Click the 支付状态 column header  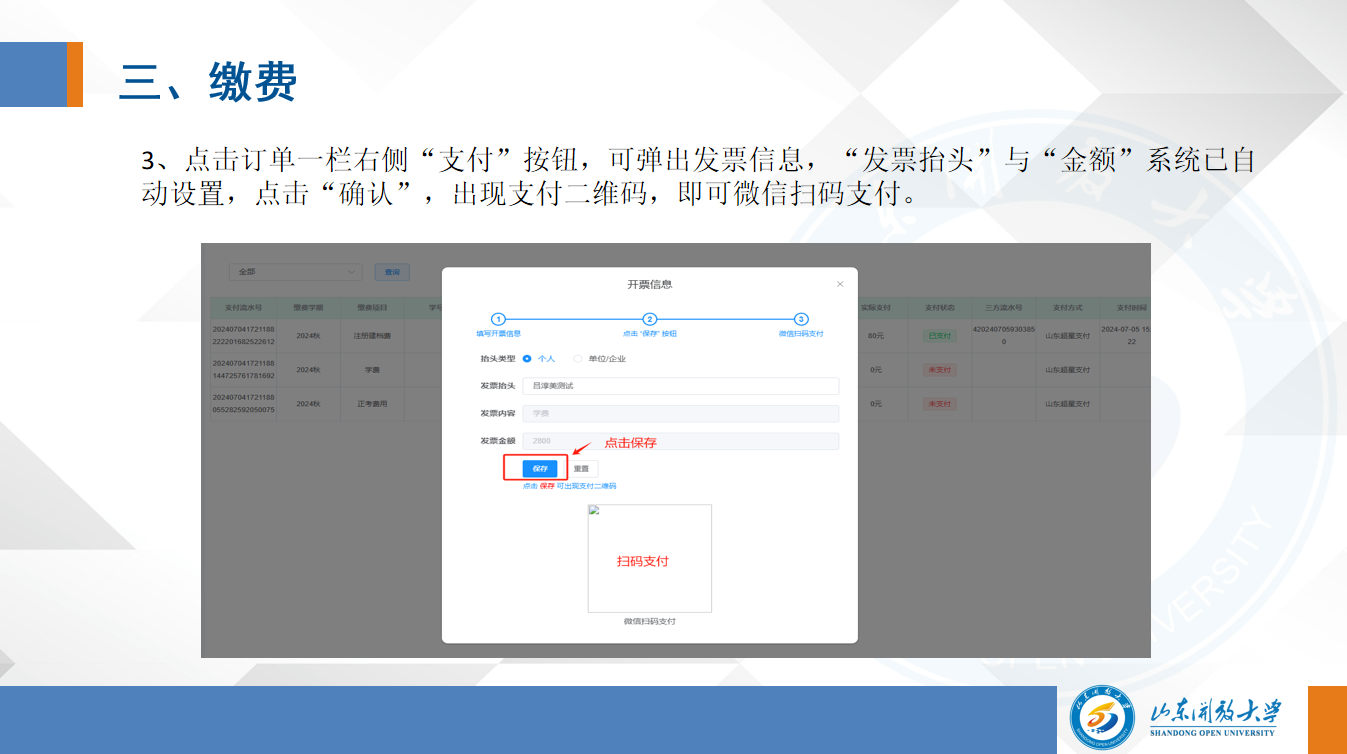pos(939,308)
